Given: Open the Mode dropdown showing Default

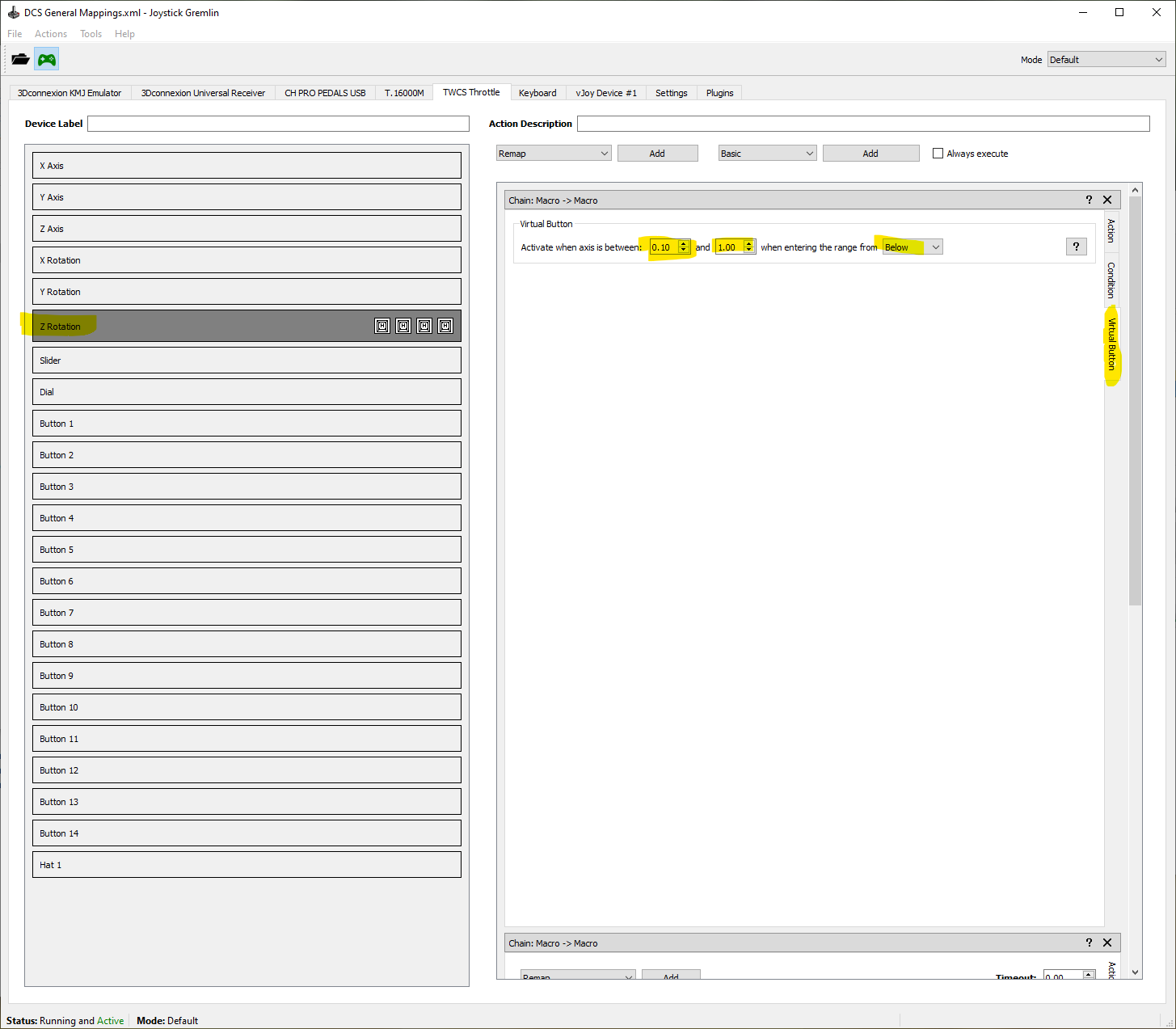Looking at the screenshot, I should coord(1106,59).
